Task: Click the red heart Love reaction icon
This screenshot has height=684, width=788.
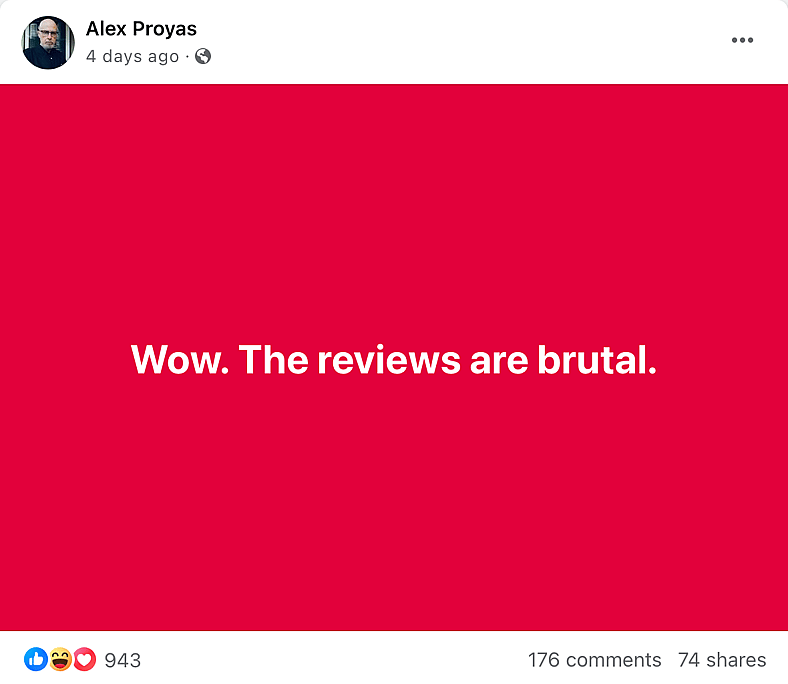Action: click(x=84, y=659)
